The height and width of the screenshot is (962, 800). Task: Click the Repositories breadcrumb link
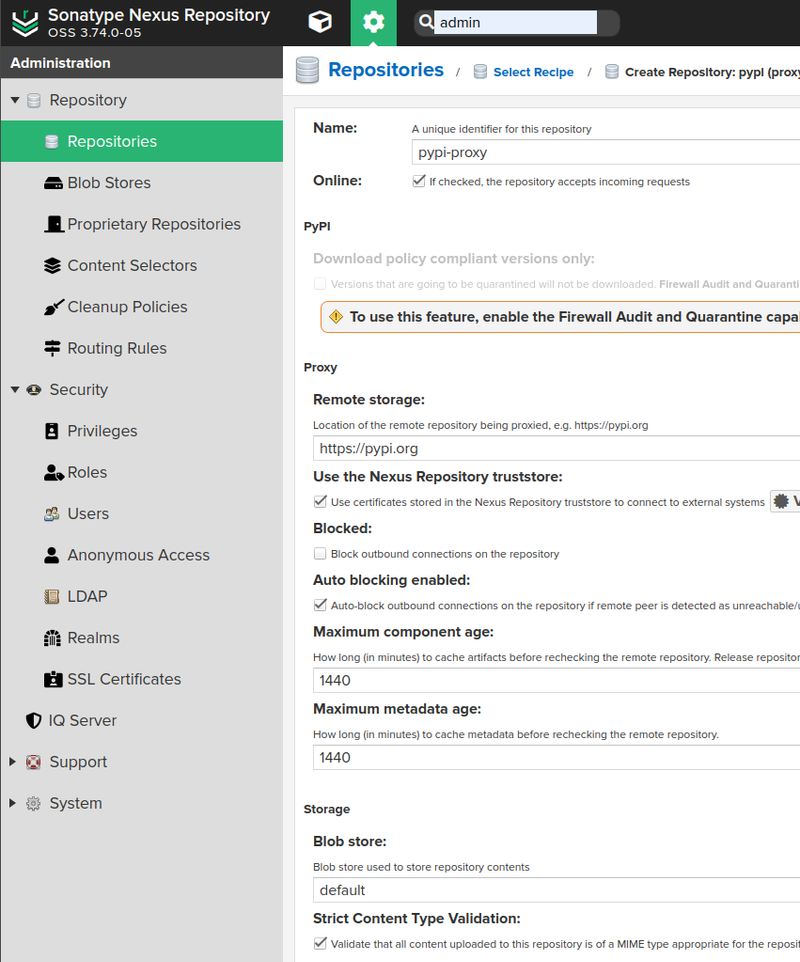coord(386,70)
